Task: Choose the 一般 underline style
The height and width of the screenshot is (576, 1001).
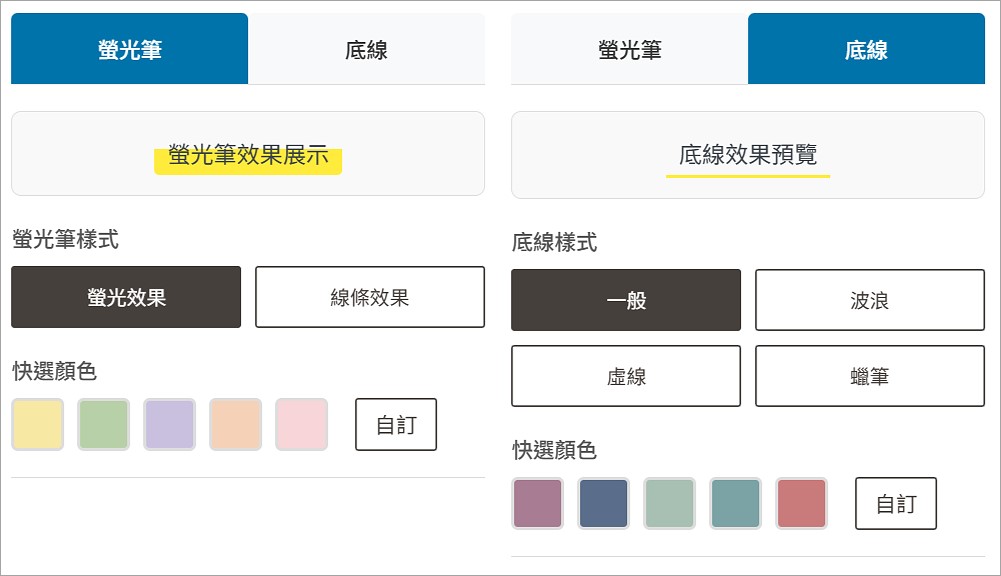Action: 625,300
